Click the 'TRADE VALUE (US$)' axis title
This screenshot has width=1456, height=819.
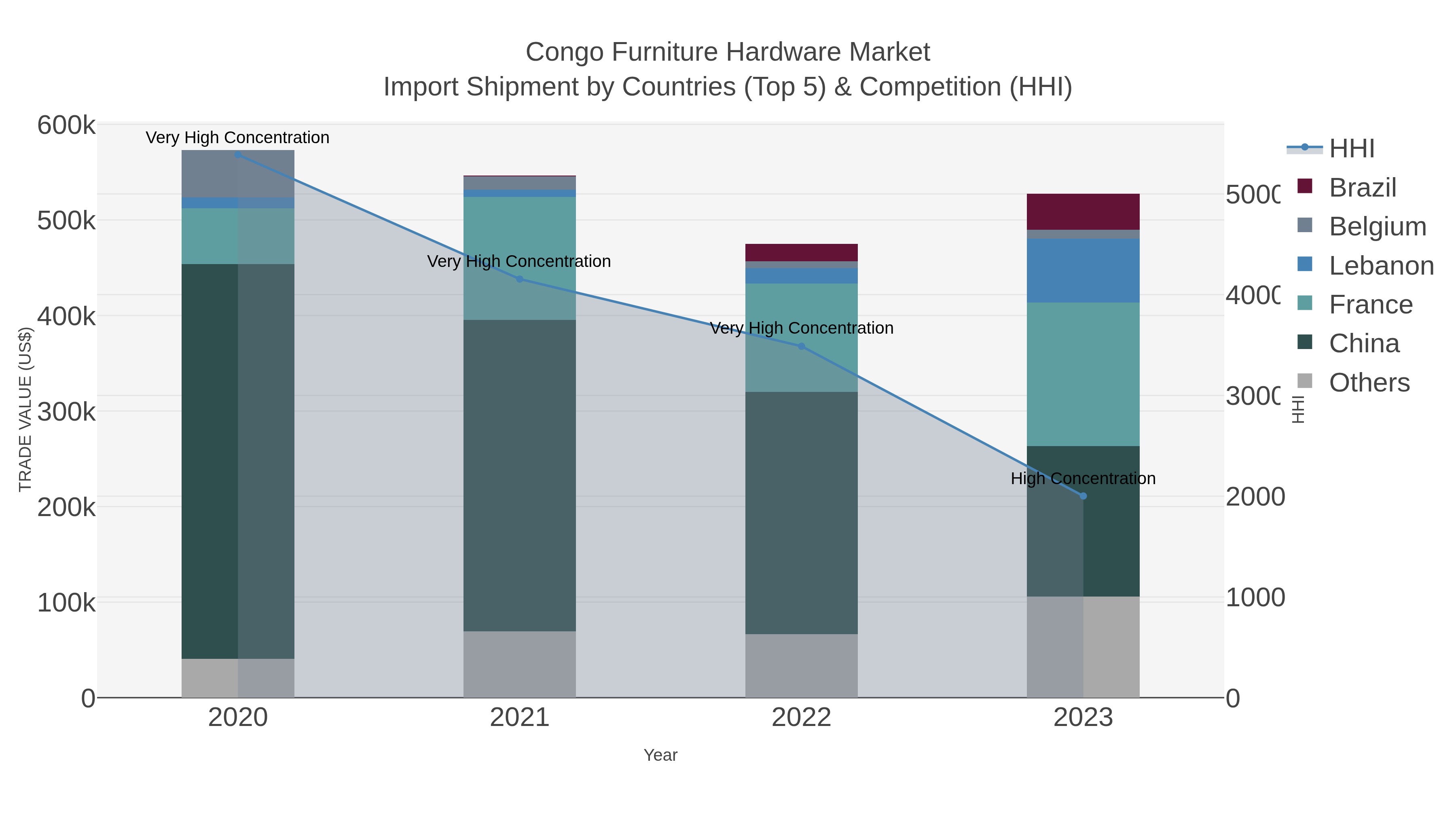point(25,410)
